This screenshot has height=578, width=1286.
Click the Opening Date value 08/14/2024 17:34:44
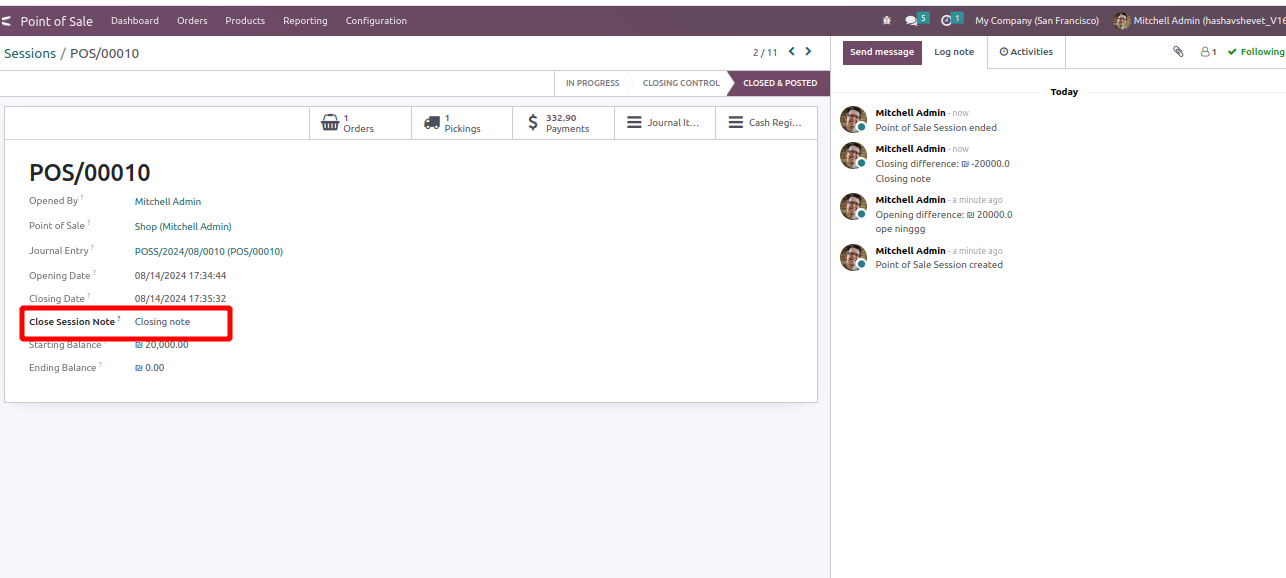click(180, 276)
